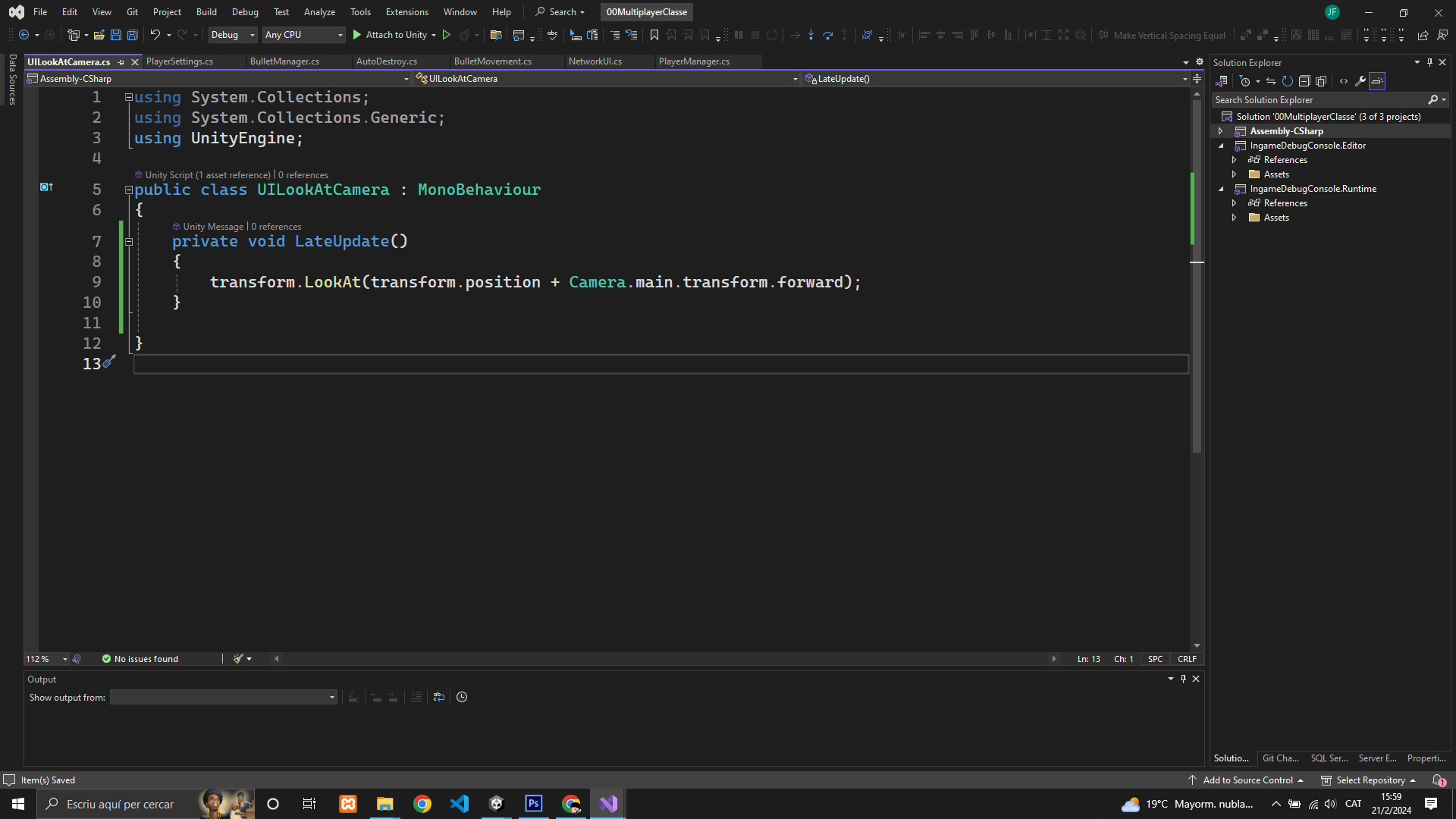Open the Show output from dropdown

coord(224,697)
